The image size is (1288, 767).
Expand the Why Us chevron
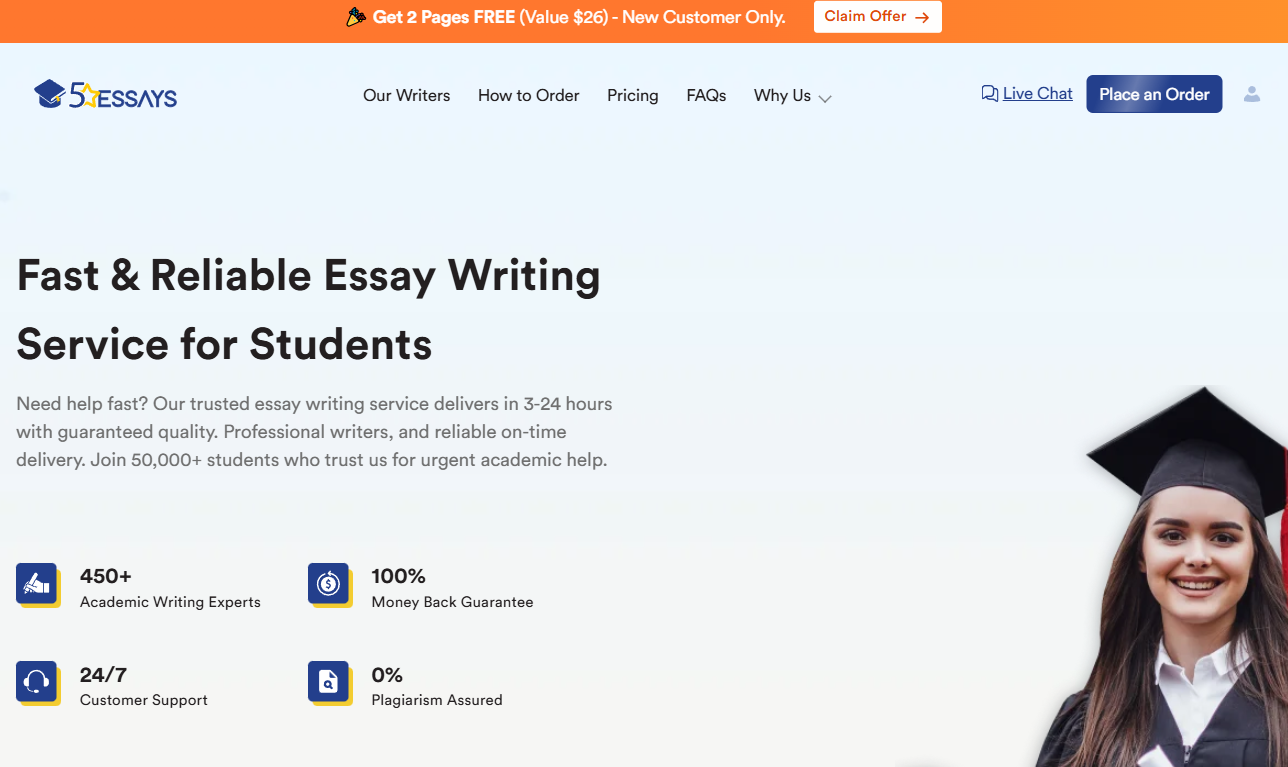pos(825,98)
